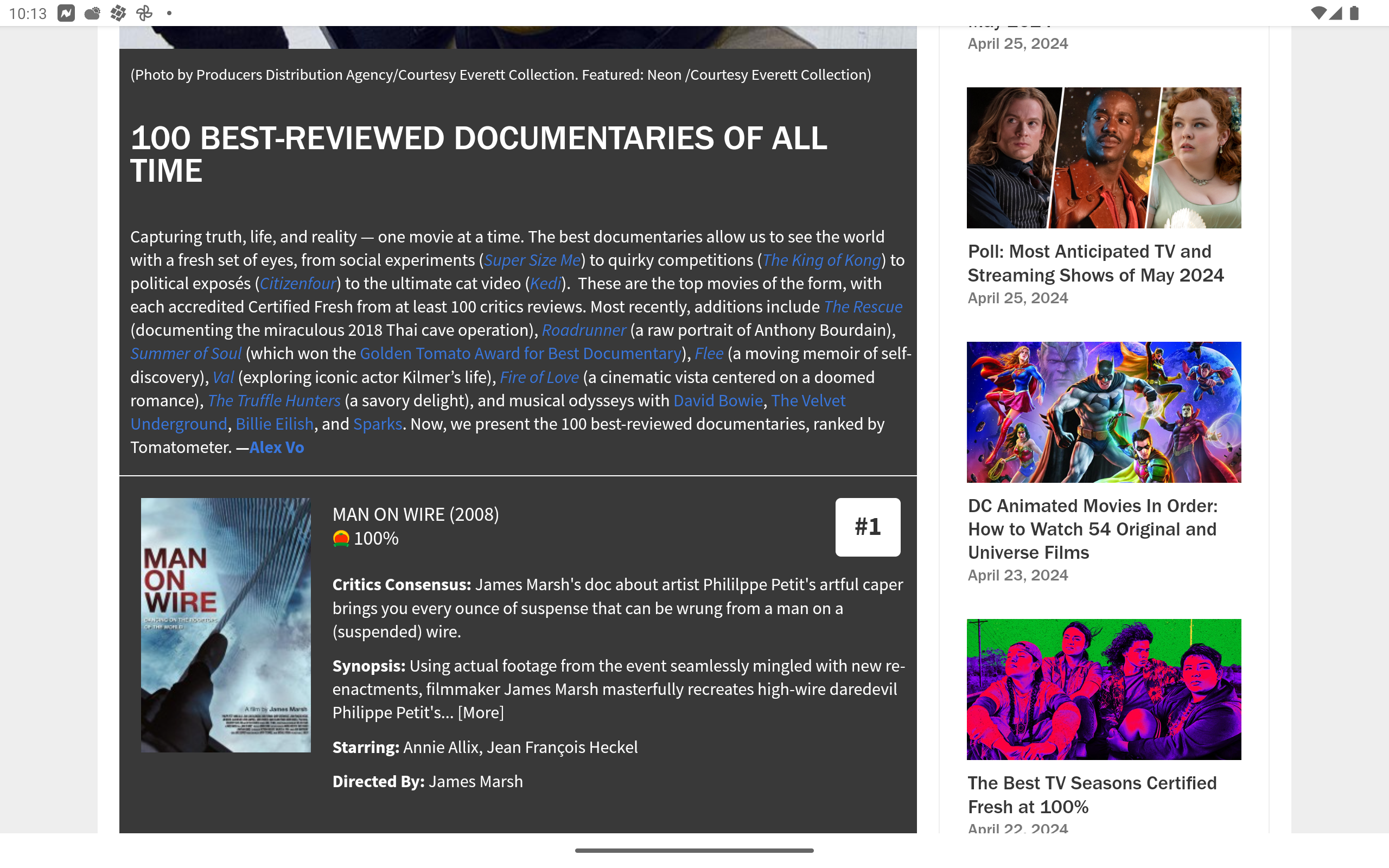1389x868 pixels.
Task: Open the Citizenfour link
Action: tap(298, 284)
